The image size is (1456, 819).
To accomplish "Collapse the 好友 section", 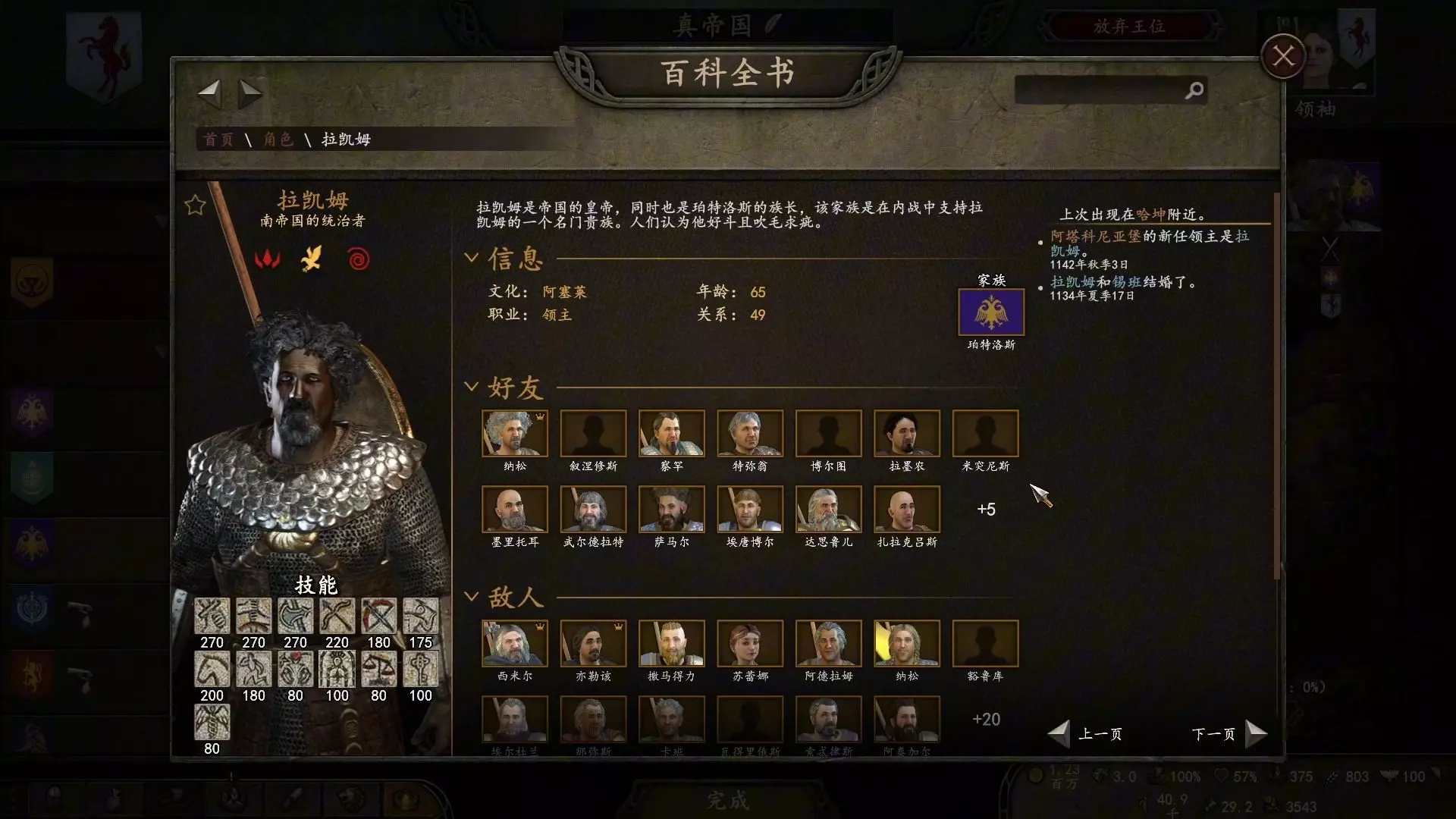I will (471, 387).
